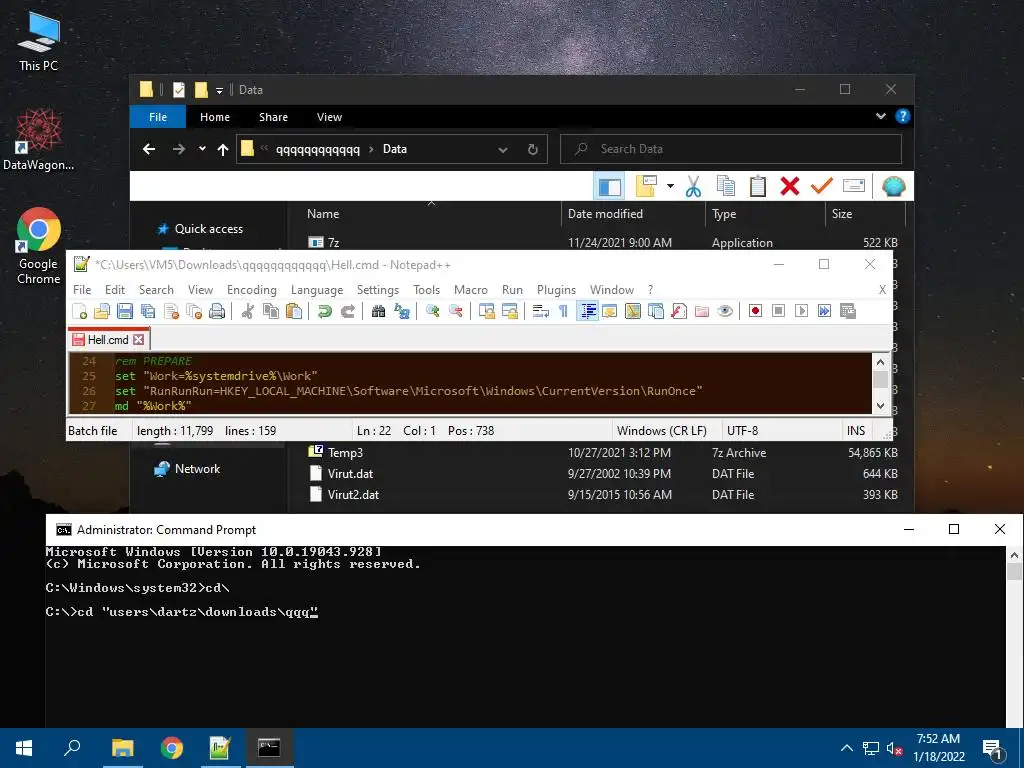The image size is (1024, 768).
Task: Expand the Explorer ribbon chevron
Action: [881, 116]
